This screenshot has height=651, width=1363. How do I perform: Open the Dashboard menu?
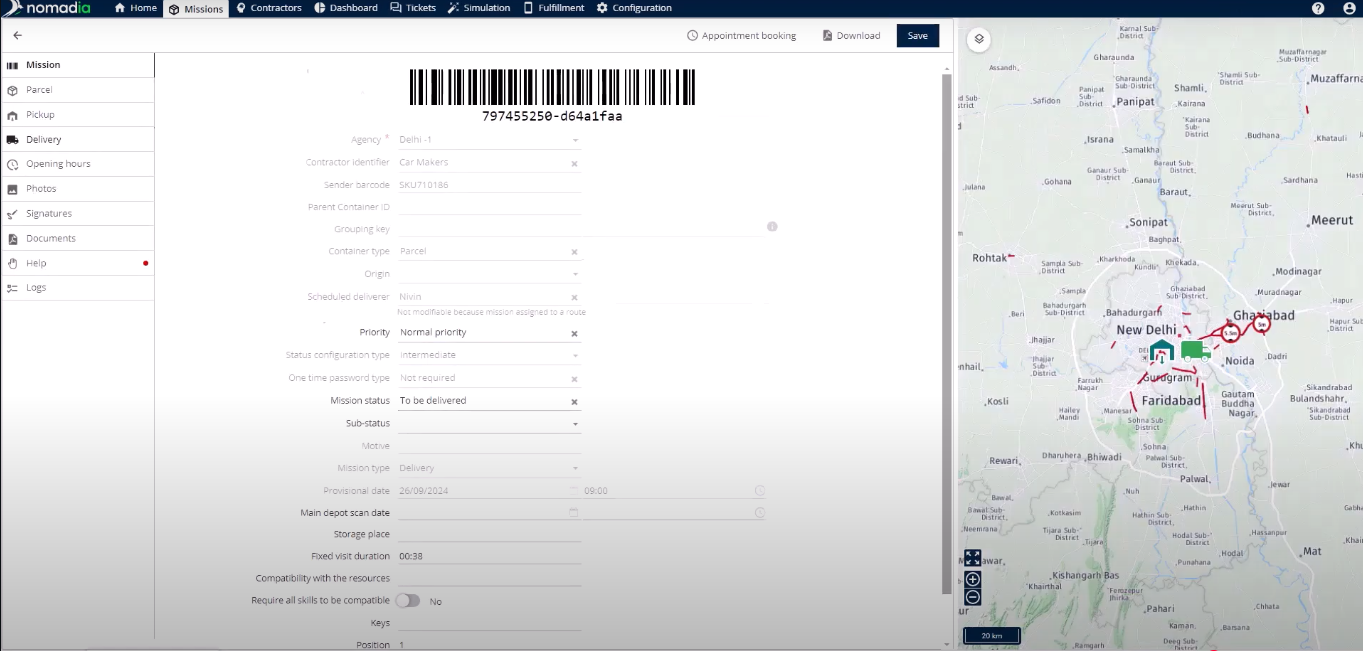(x=346, y=8)
